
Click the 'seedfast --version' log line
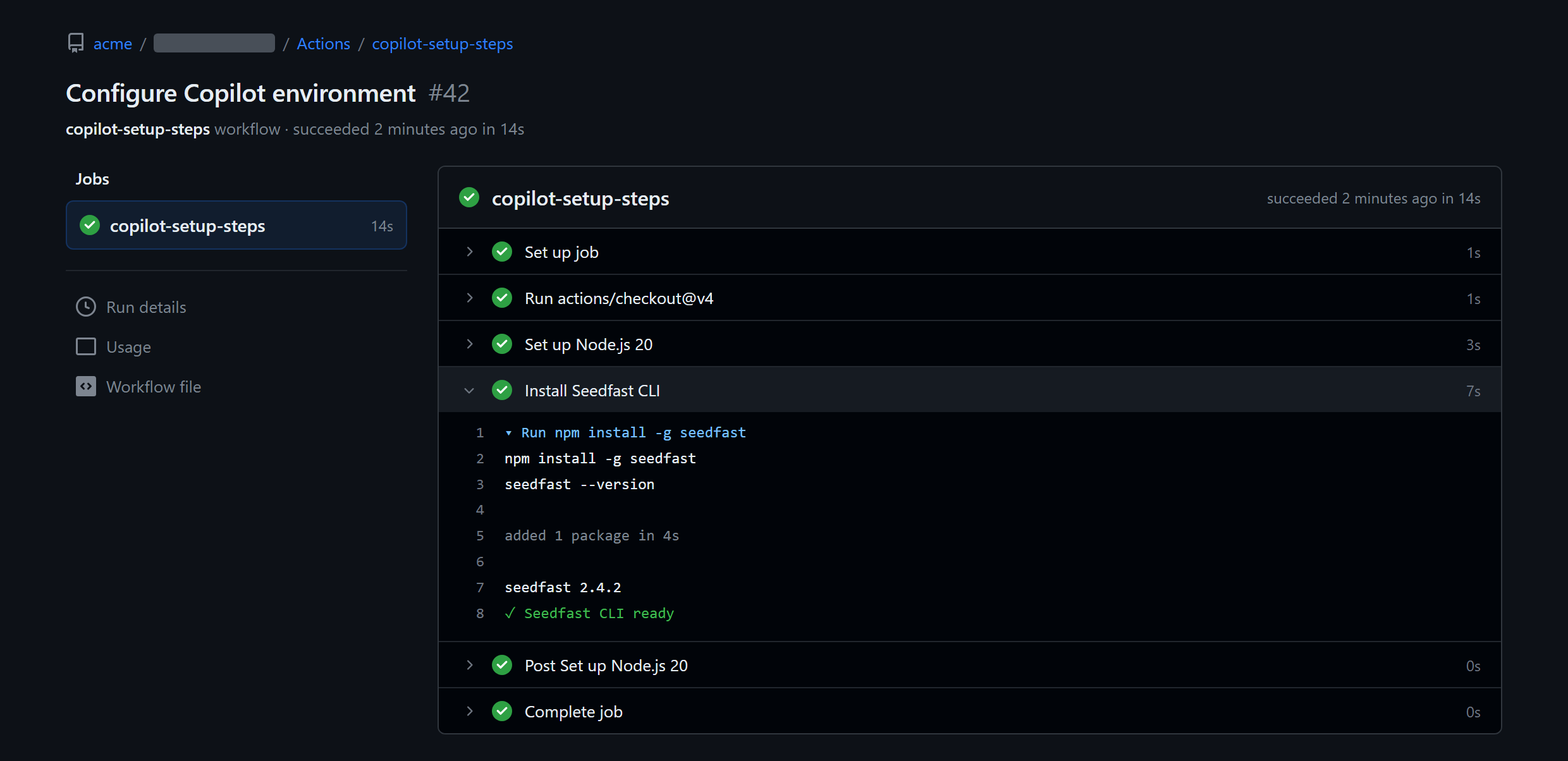[x=579, y=485]
